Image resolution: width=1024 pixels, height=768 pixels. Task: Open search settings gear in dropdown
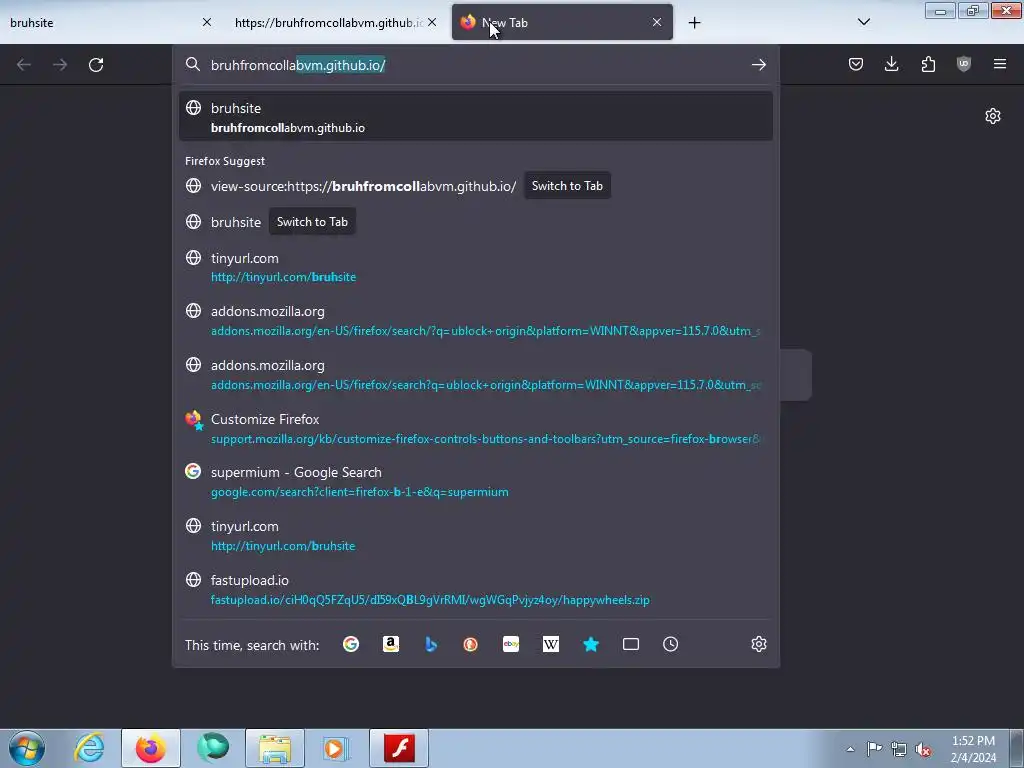759,645
